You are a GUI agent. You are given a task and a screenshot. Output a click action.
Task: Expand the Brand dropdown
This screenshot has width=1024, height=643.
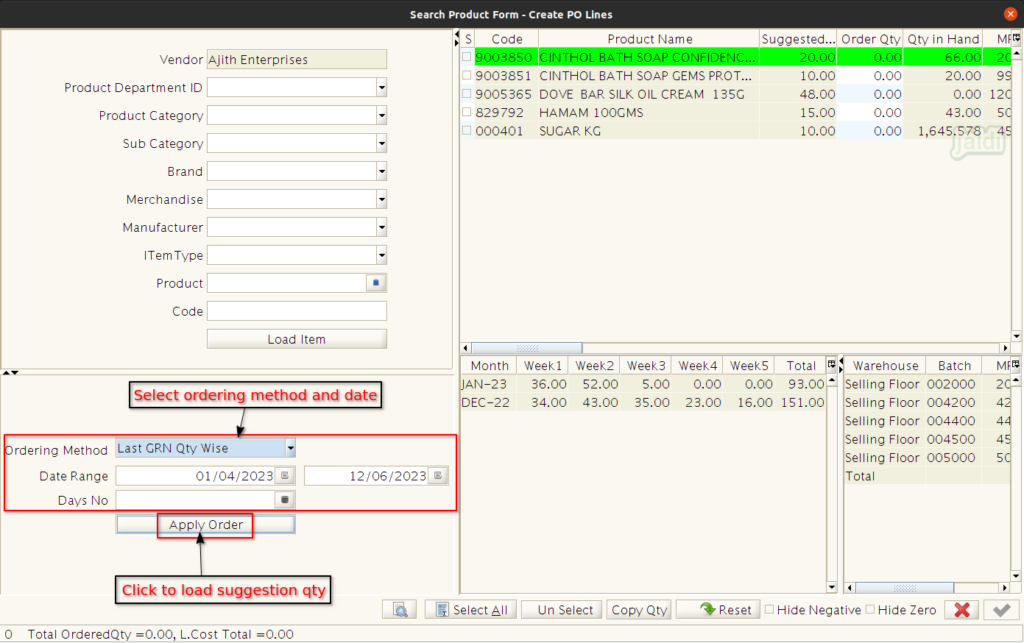click(x=381, y=172)
